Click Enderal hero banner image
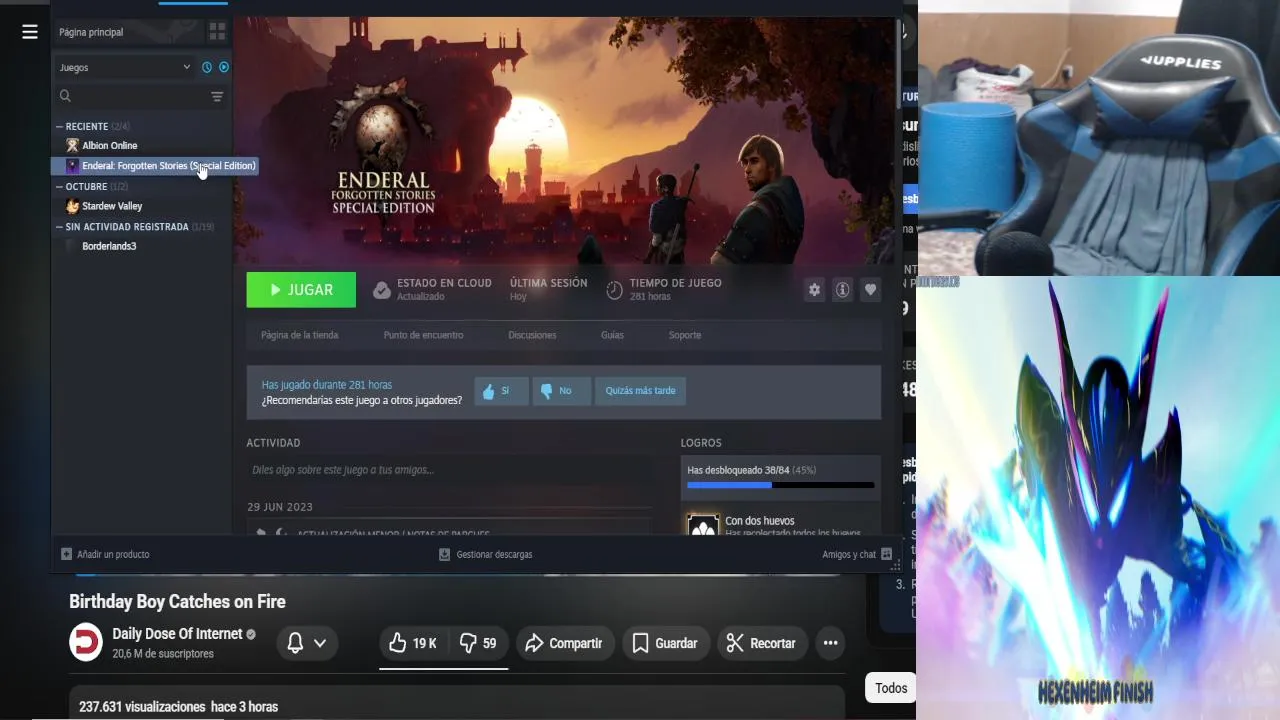Screen dimensions: 1280x720 (x=566, y=140)
